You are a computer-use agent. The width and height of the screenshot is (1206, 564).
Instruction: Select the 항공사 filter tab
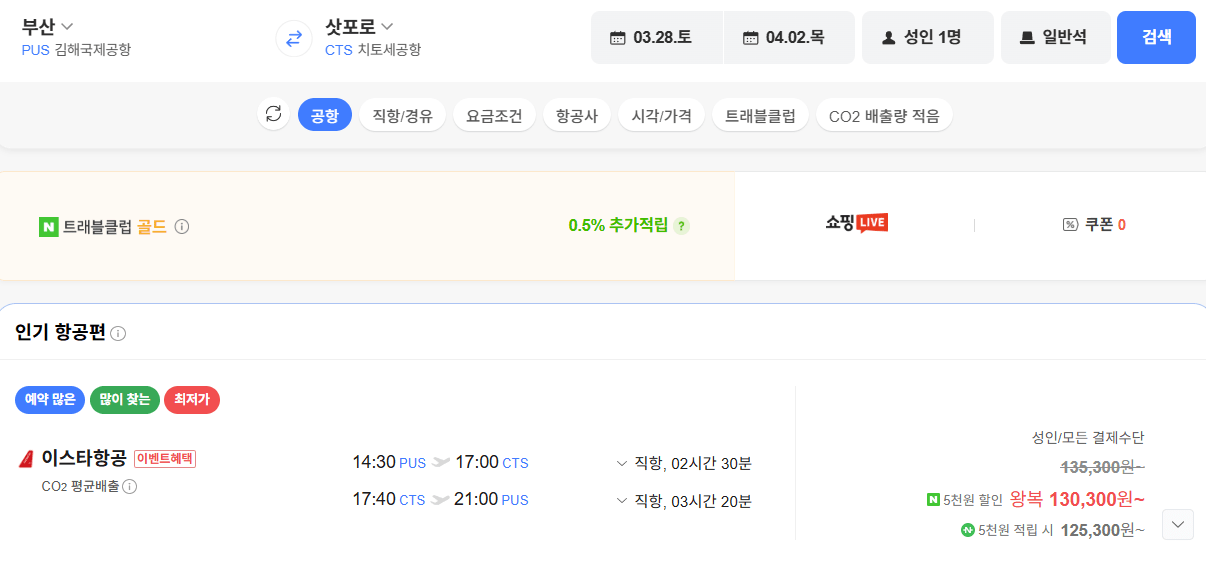coord(577,116)
